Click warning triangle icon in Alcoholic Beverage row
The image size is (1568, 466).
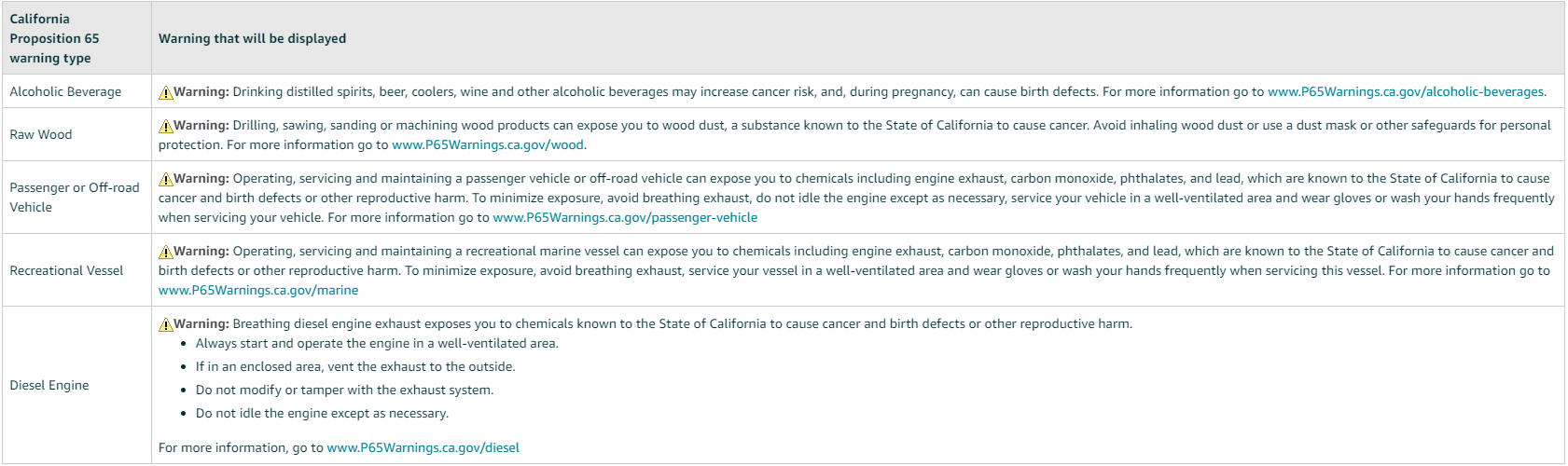point(166,92)
